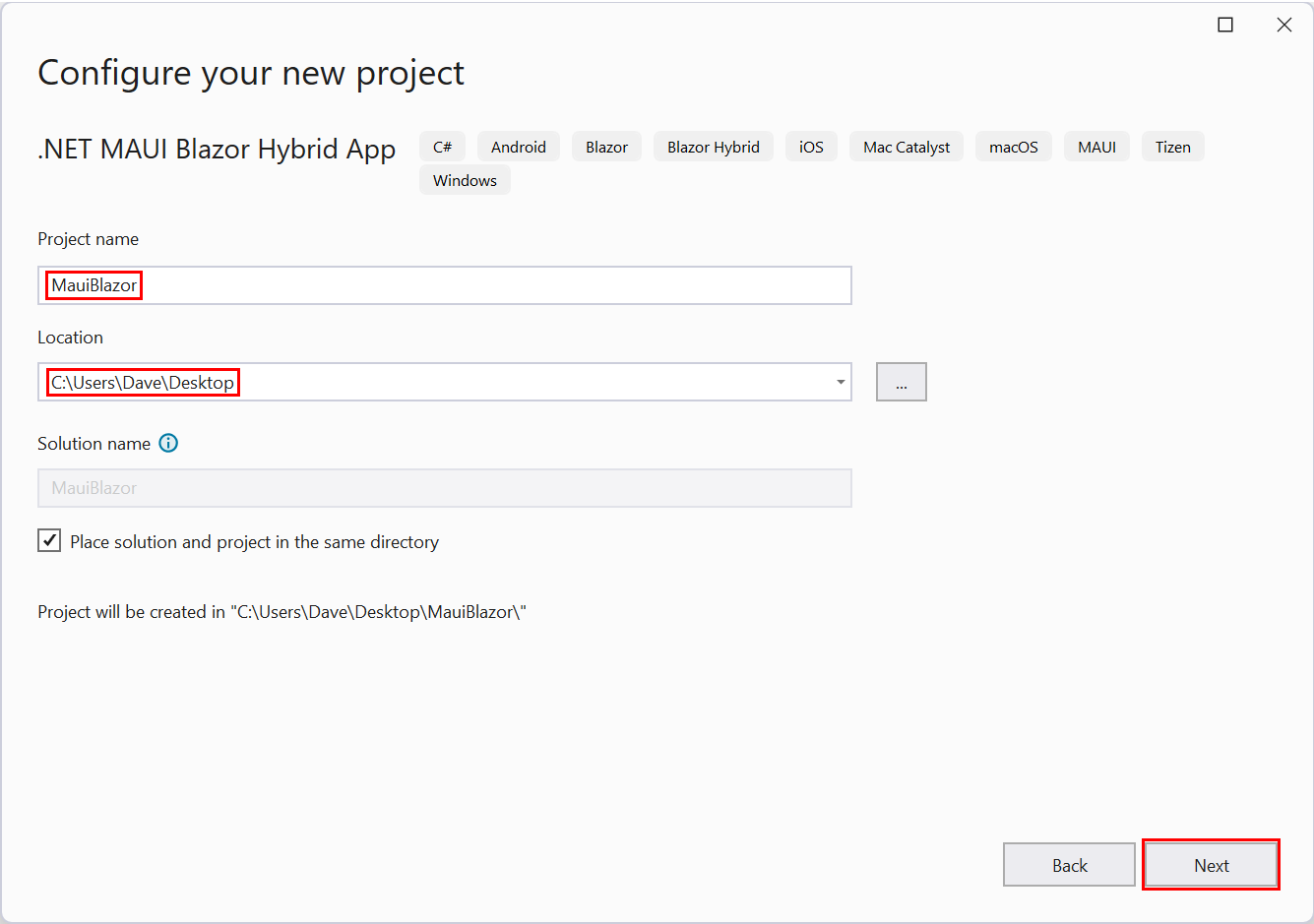Go Back to previous step
The height and width of the screenshot is (924, 1314).
coord(1069,865)
